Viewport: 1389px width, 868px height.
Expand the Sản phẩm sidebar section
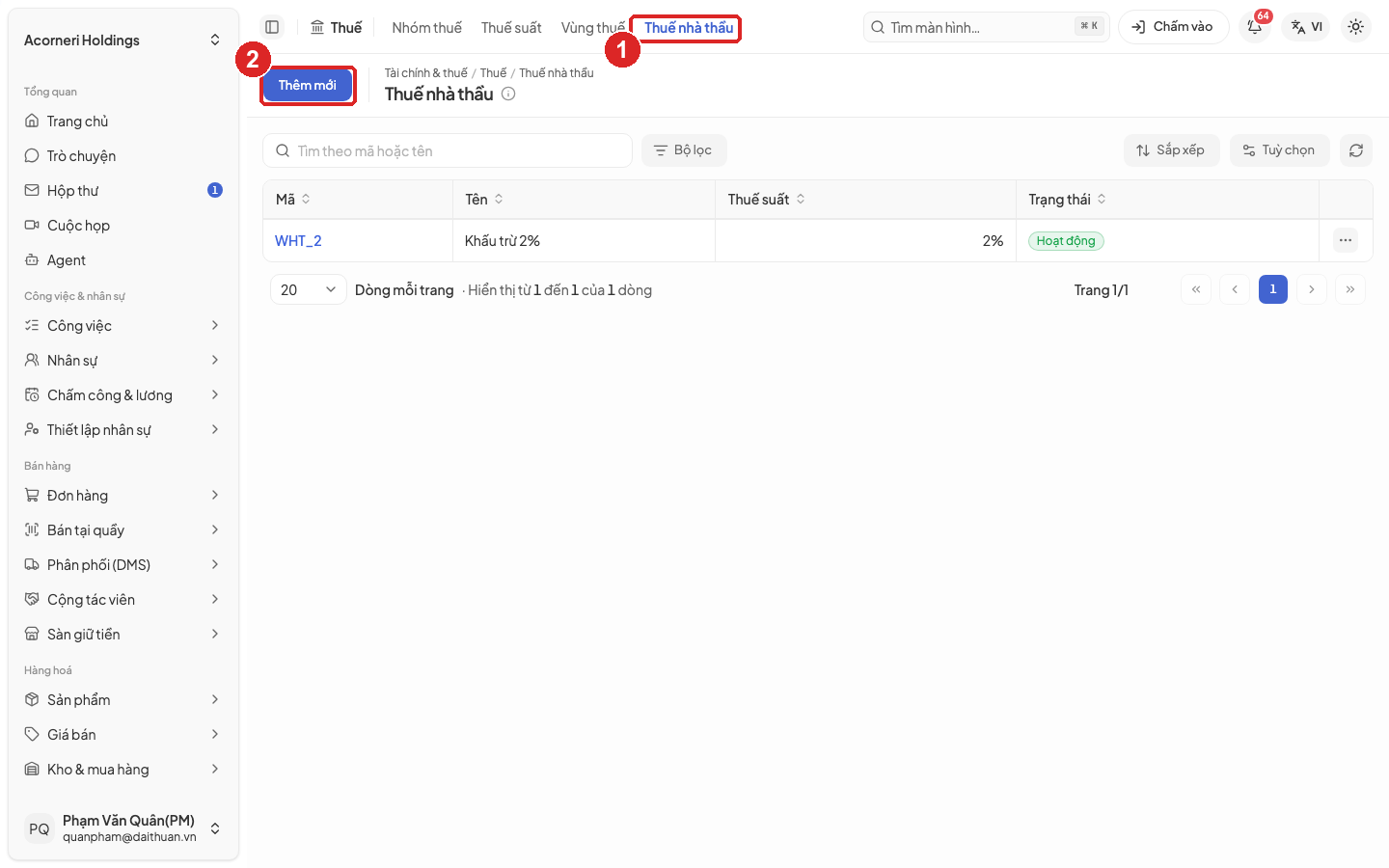coord(123,700)
